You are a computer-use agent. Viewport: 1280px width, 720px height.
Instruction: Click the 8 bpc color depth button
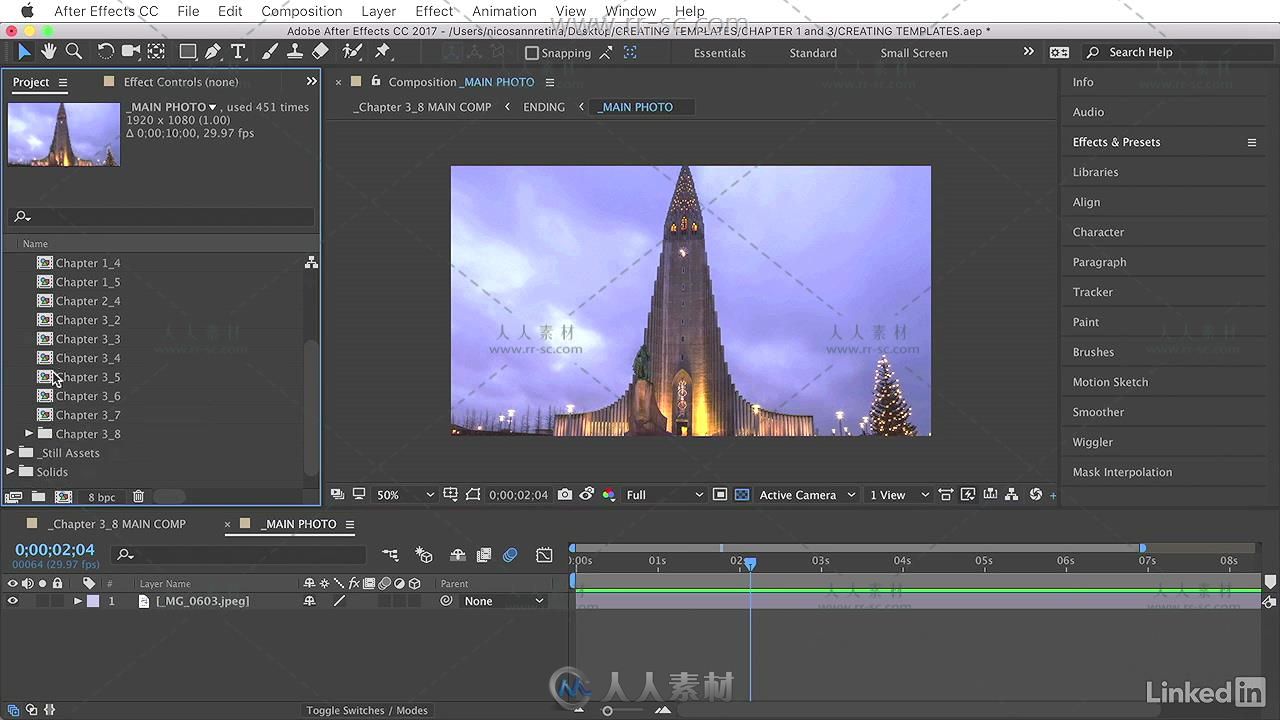(x=102, y=497)
